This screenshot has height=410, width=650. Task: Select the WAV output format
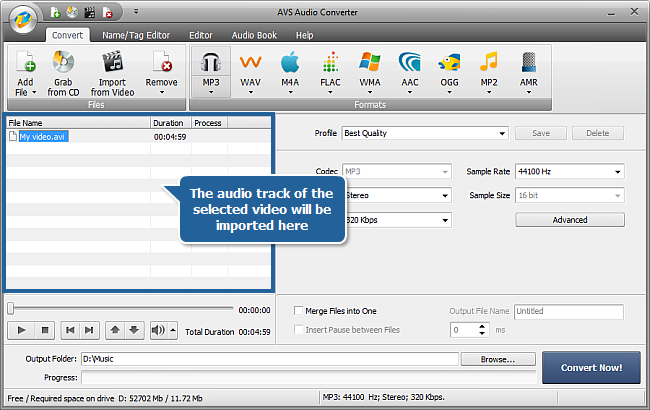[x=250, y=68]
